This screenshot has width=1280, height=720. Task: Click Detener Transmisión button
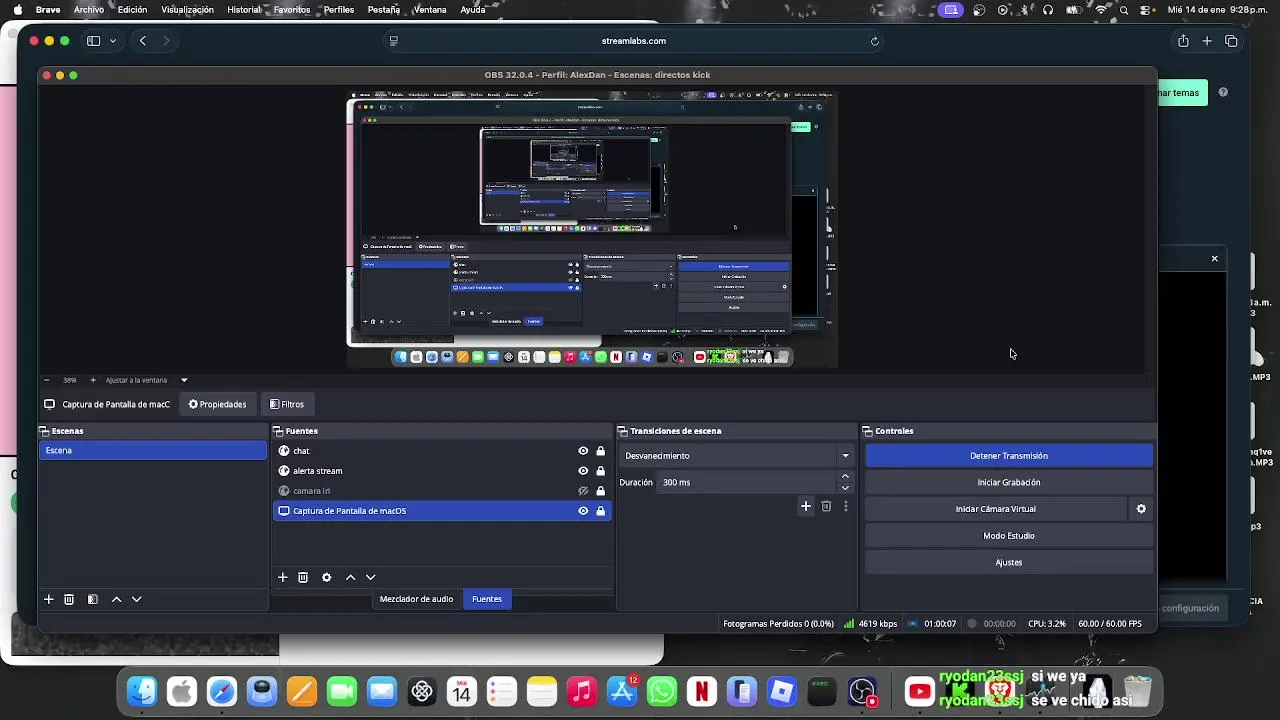(1009, 456)
